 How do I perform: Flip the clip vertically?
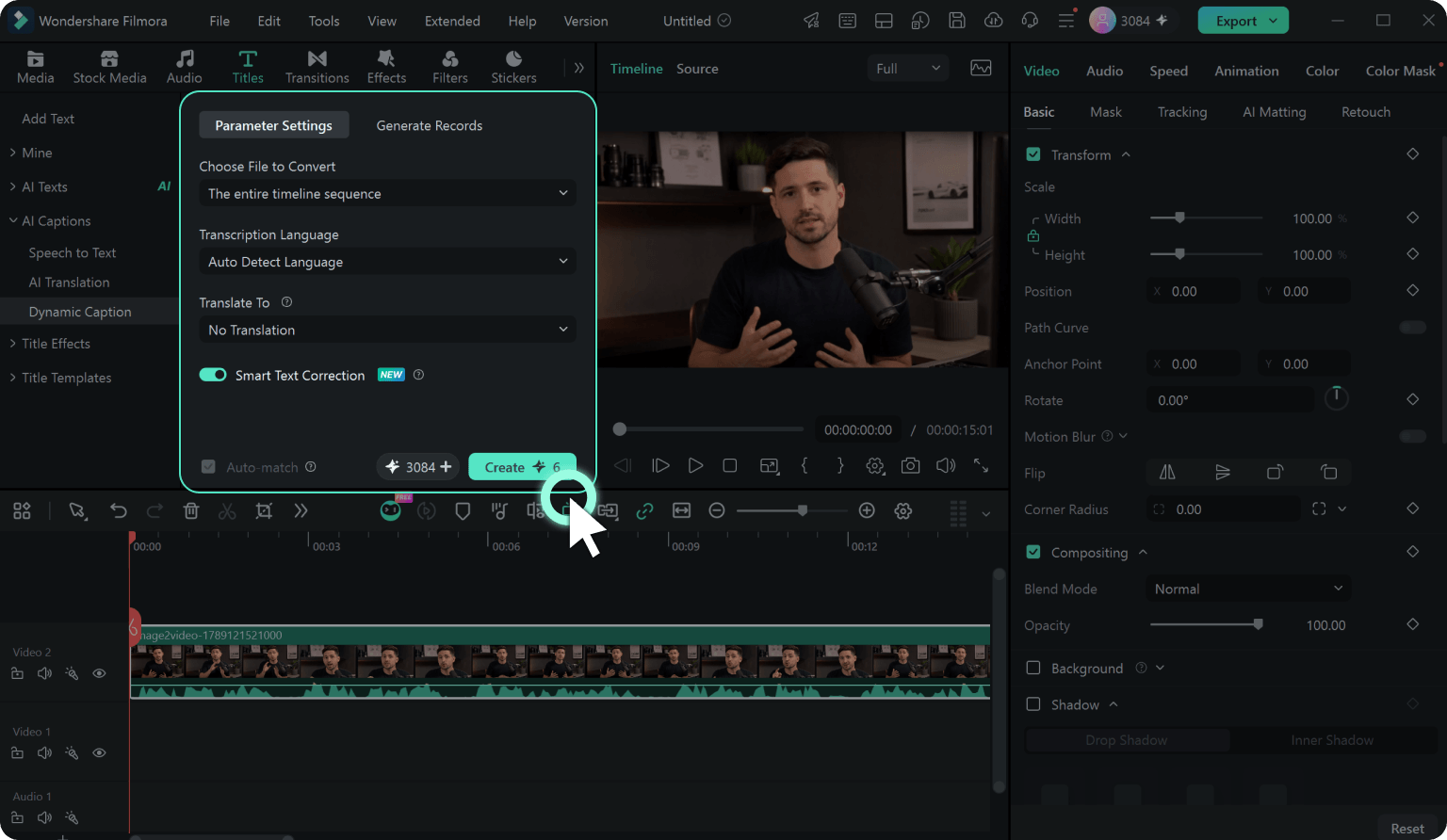point(1223,473)
